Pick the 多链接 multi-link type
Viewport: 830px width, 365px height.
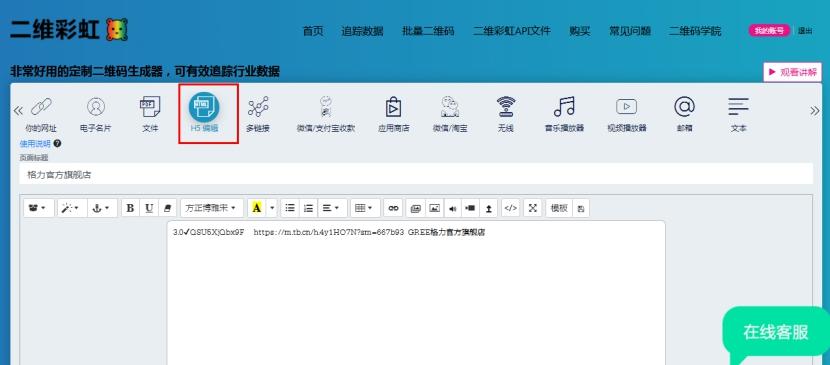(x=258, y=113)
